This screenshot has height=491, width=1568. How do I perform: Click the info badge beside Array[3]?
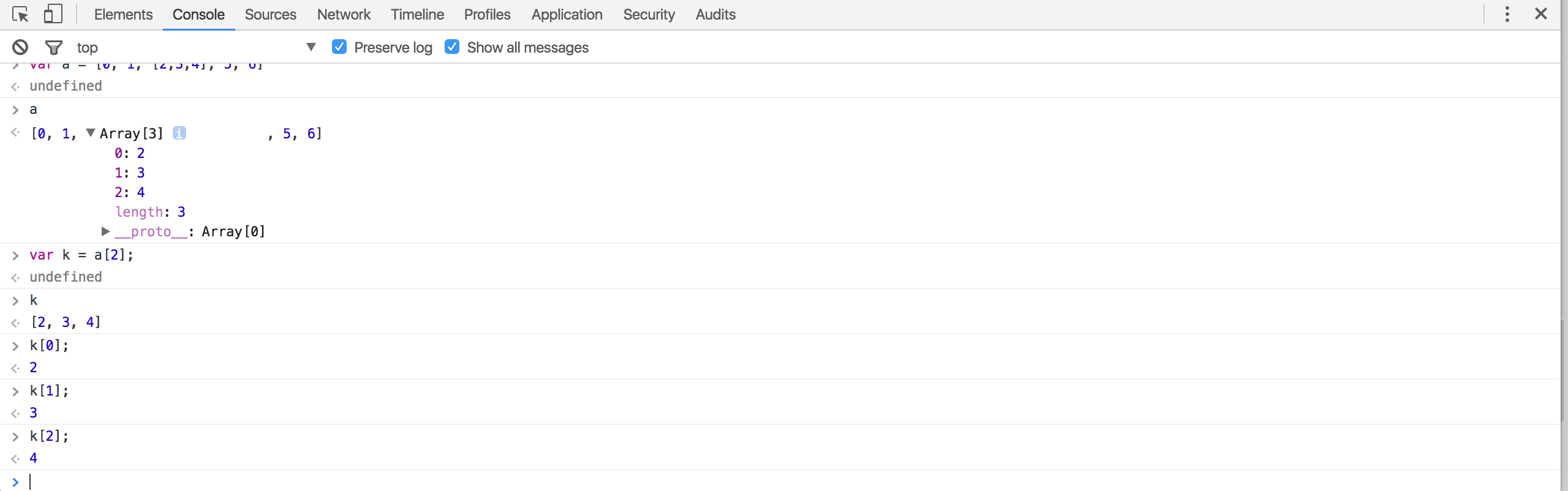point(179,133)
